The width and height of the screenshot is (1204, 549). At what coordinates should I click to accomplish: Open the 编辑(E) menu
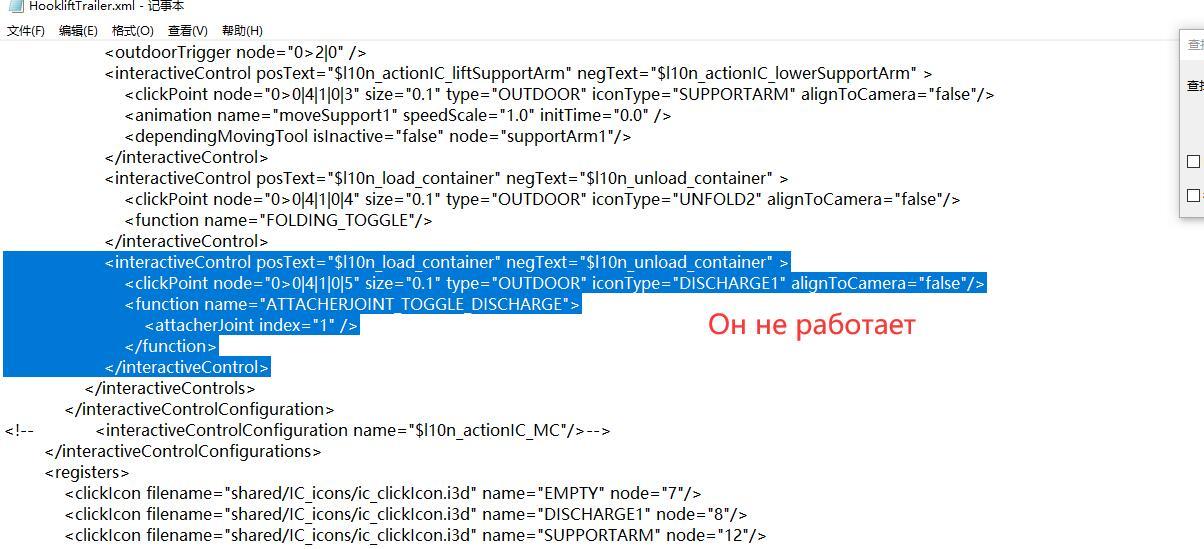click(78, 30)
